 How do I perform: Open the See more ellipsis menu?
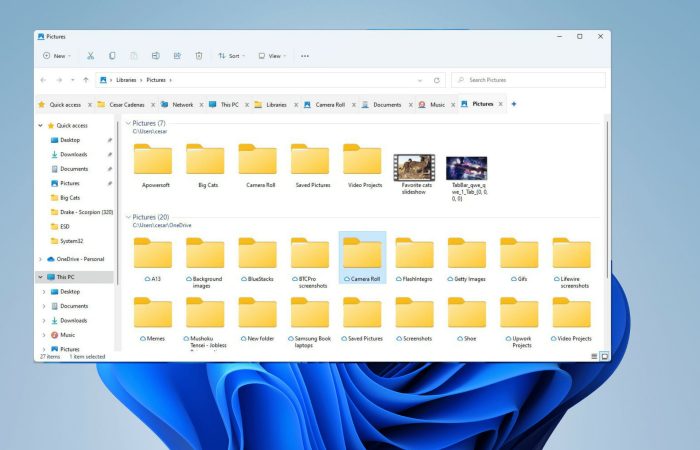coord(305,56)
